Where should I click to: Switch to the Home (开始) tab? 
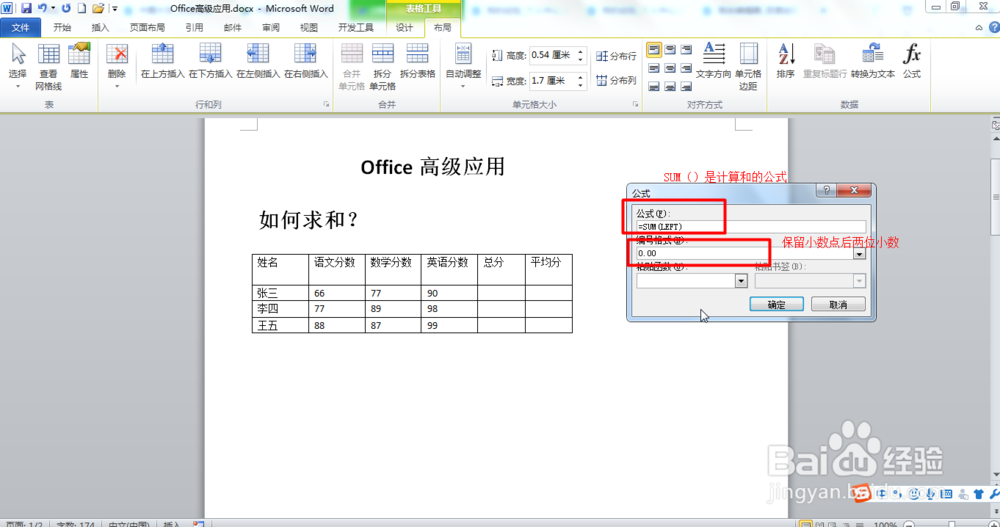[x=62, y=27]
